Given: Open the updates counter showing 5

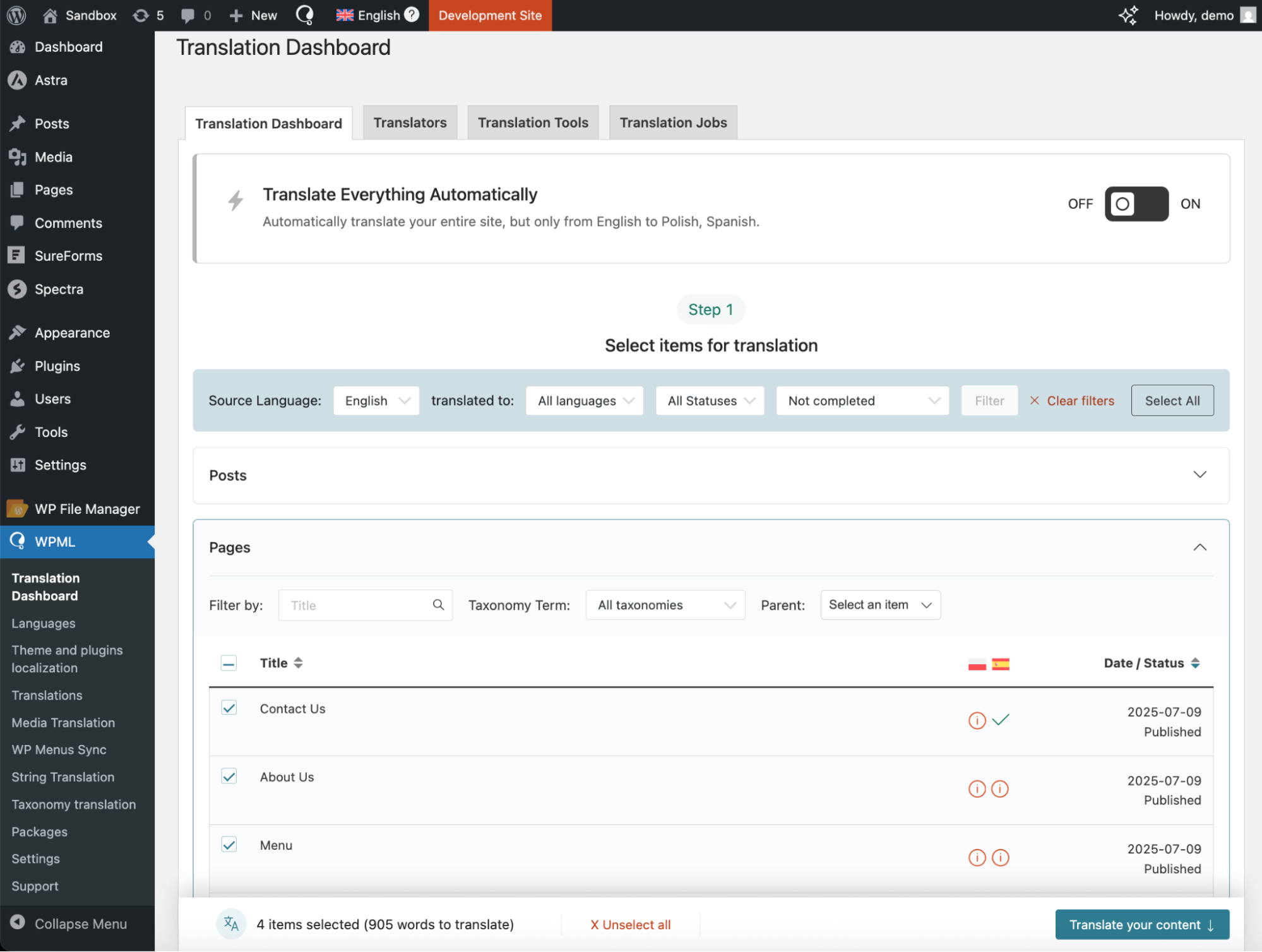Looking at the screenshot, I should tap(148, 15).
